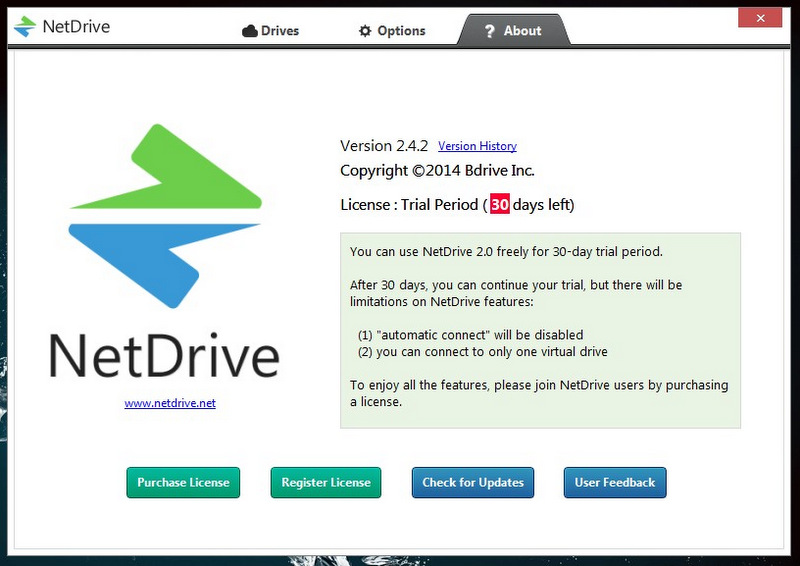Image resolution: width=800 pixels, height=566 pixels.
Task: Click the "To enjoy all the features" sentence
Action: pyautogui.click(x=539, y=393)
